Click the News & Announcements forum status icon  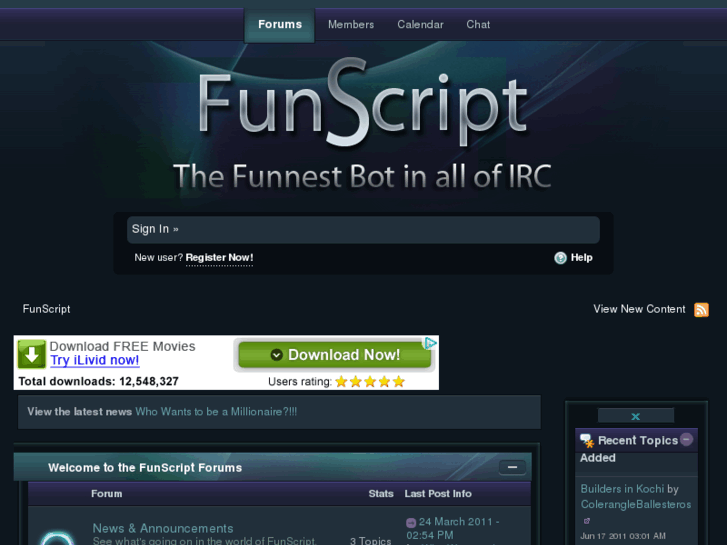pos(57,538)
